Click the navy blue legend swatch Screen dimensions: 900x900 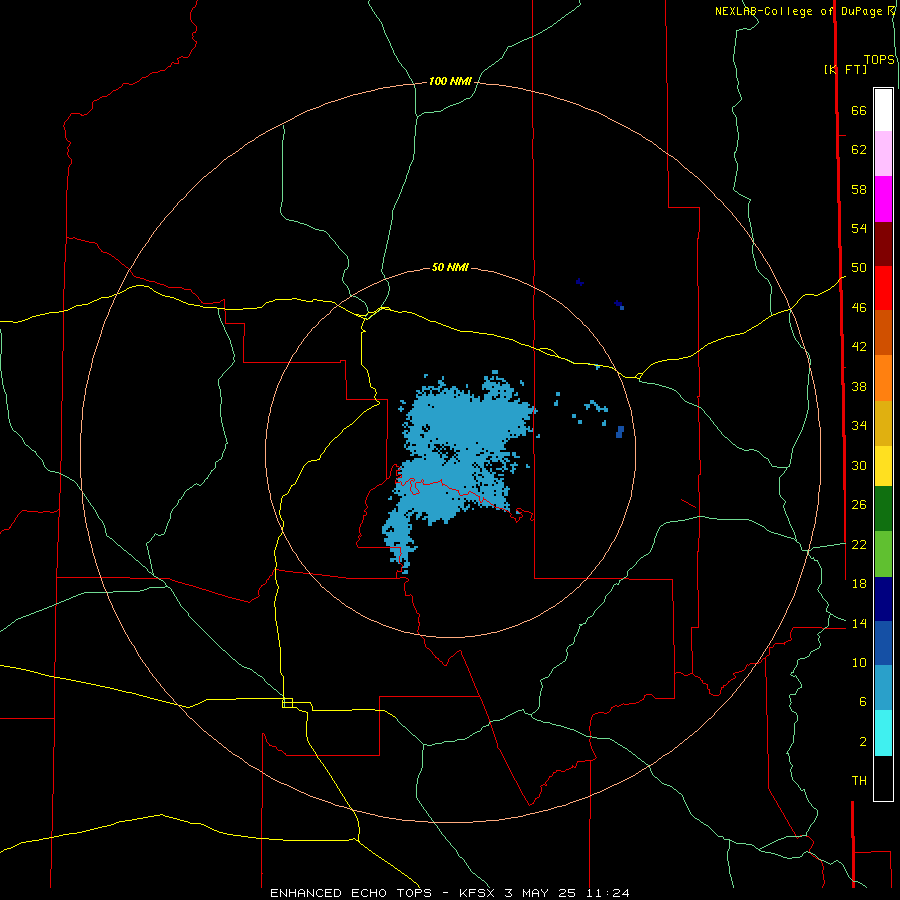pos(883,599)
